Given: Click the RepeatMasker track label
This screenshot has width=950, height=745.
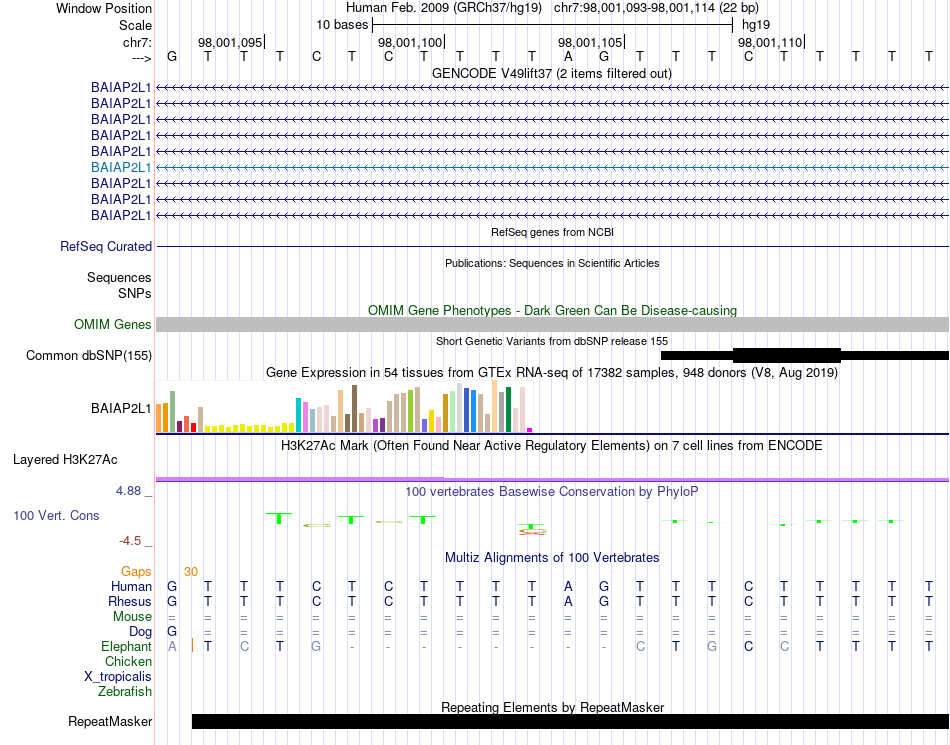Looking at the screenshot, I should [110, 721].
